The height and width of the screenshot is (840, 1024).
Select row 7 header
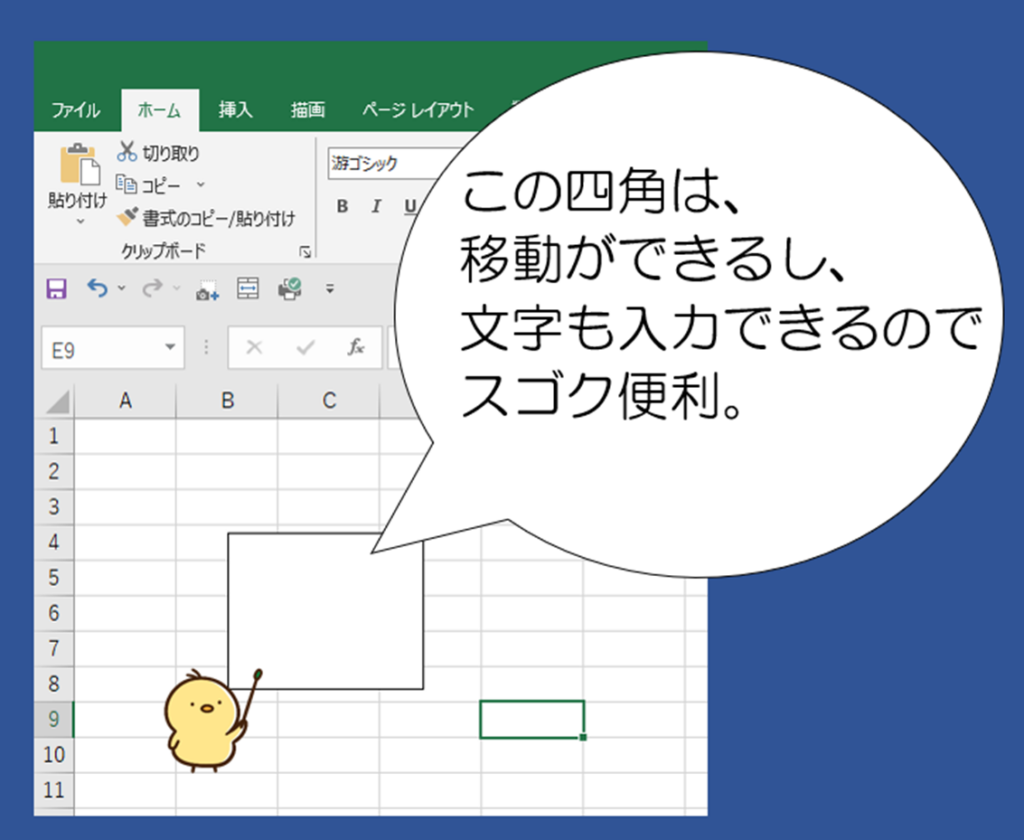click(54, 648)
